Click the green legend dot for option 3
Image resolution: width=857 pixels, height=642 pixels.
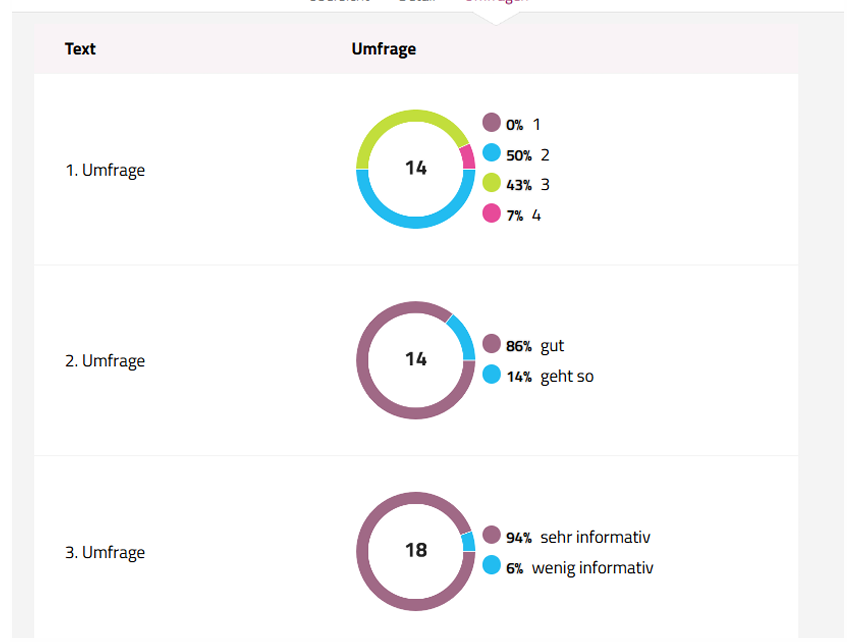[491, 183]
